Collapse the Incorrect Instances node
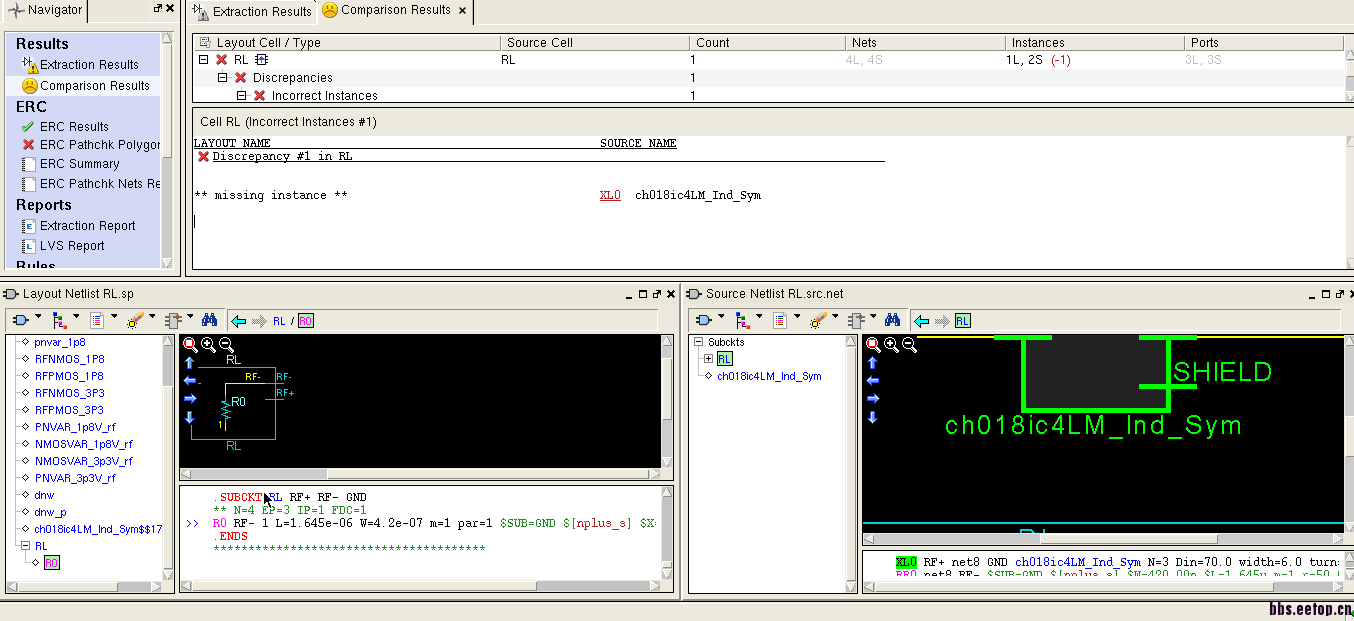Image resolution: width=1354 pixels, height=621 pixels. [241, 96]
